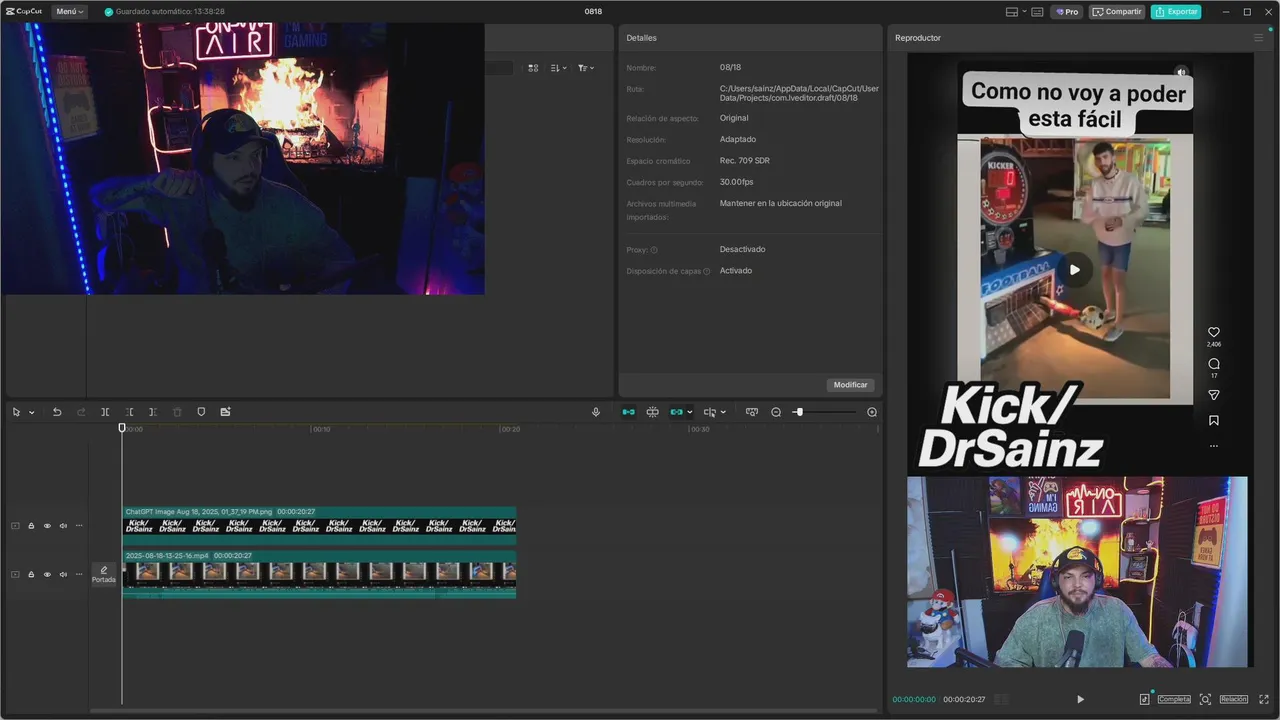This screenshot has height=720, width=1280.
Task: Click the trash delete icon
Action: pyautogui.click(x=177, y=412)
